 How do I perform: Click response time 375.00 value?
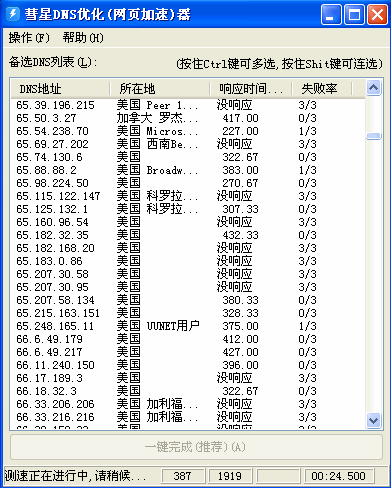point(240,326)
